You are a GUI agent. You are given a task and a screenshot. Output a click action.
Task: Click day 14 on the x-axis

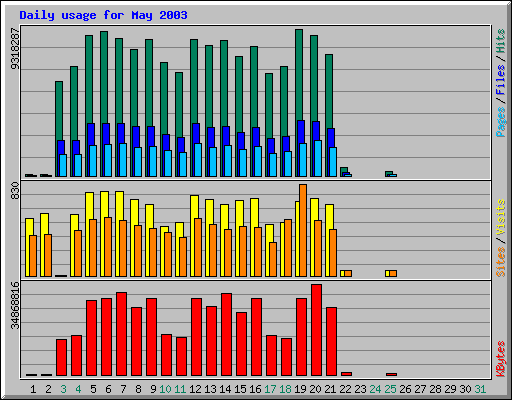pyautogui.click(x=225, y=389)
